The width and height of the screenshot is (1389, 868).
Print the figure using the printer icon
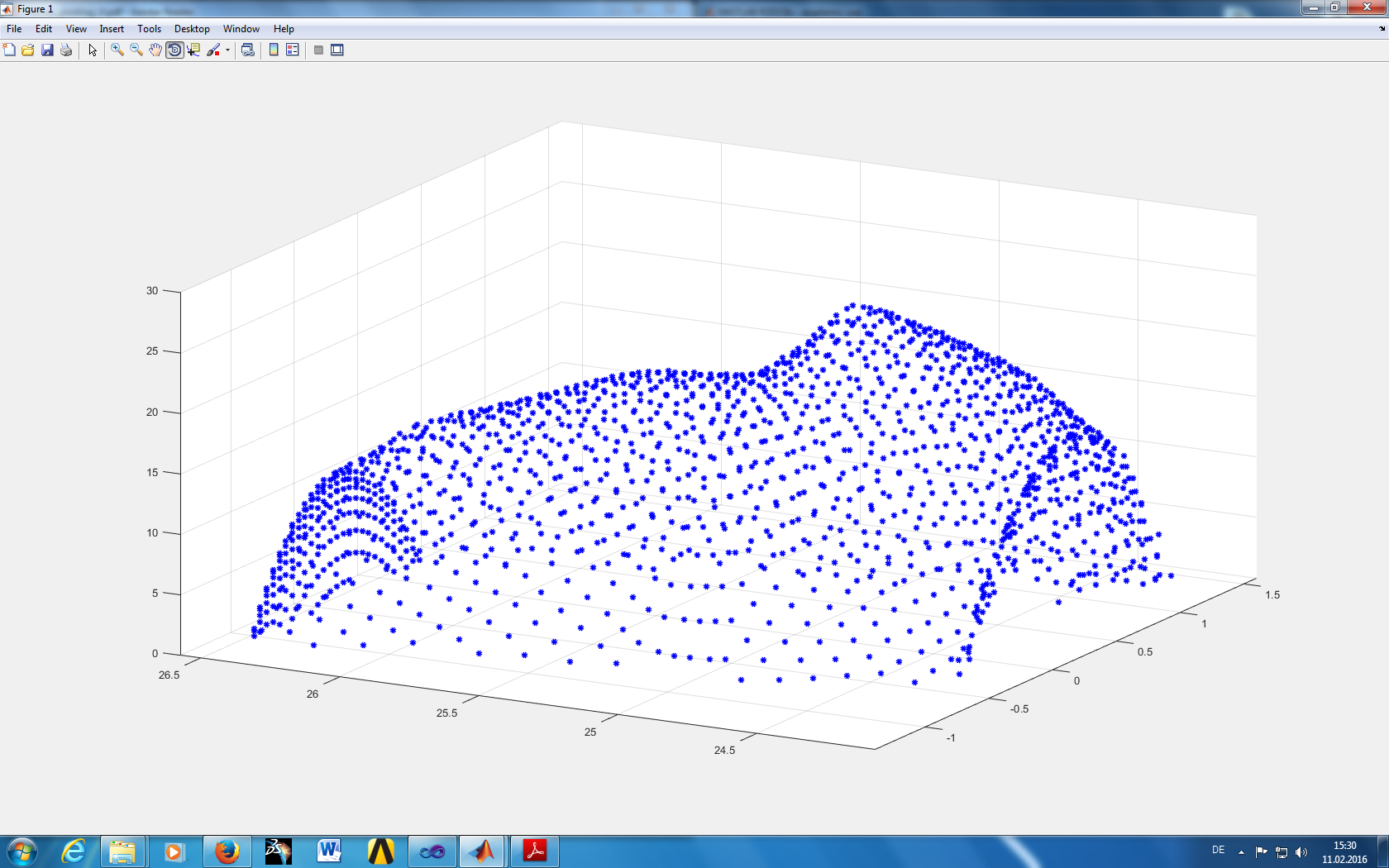(66, 50)
